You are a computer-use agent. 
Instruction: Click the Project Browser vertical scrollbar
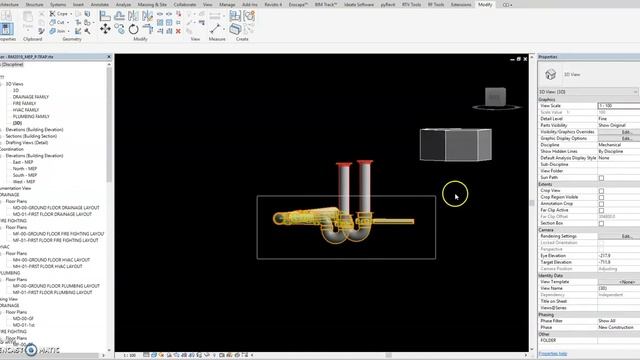tap(109, 124)
